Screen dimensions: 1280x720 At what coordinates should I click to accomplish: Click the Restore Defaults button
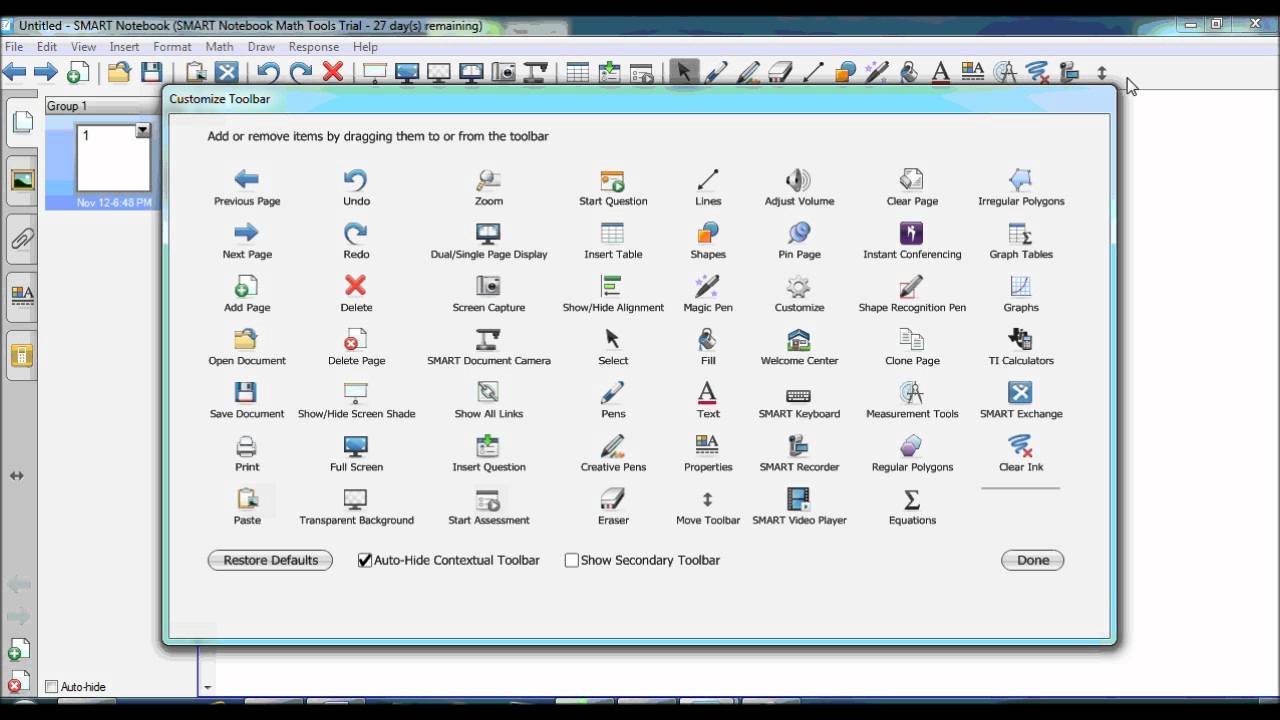tap(270, 560)
